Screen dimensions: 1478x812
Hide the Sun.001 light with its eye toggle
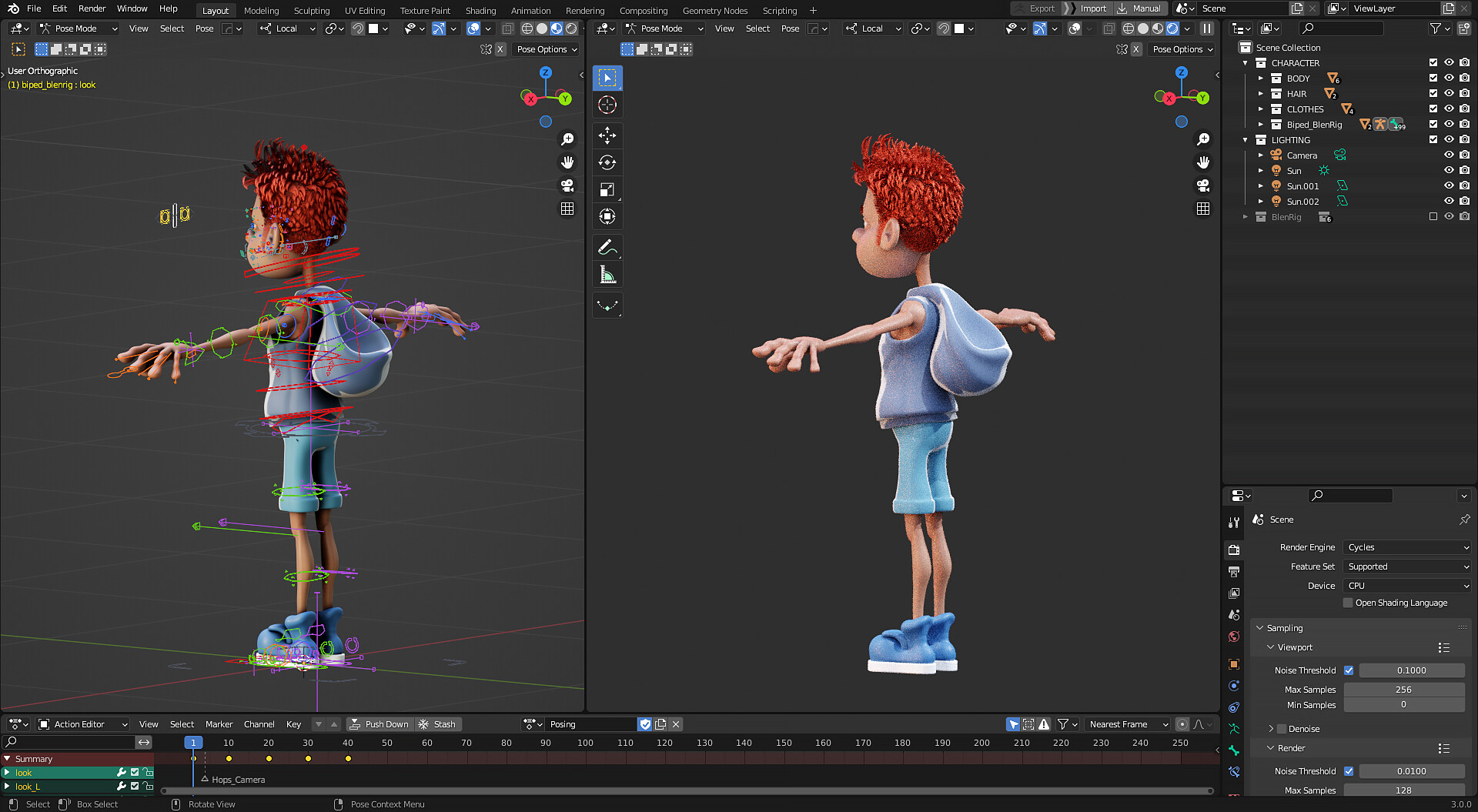[x=1448, y=185]
